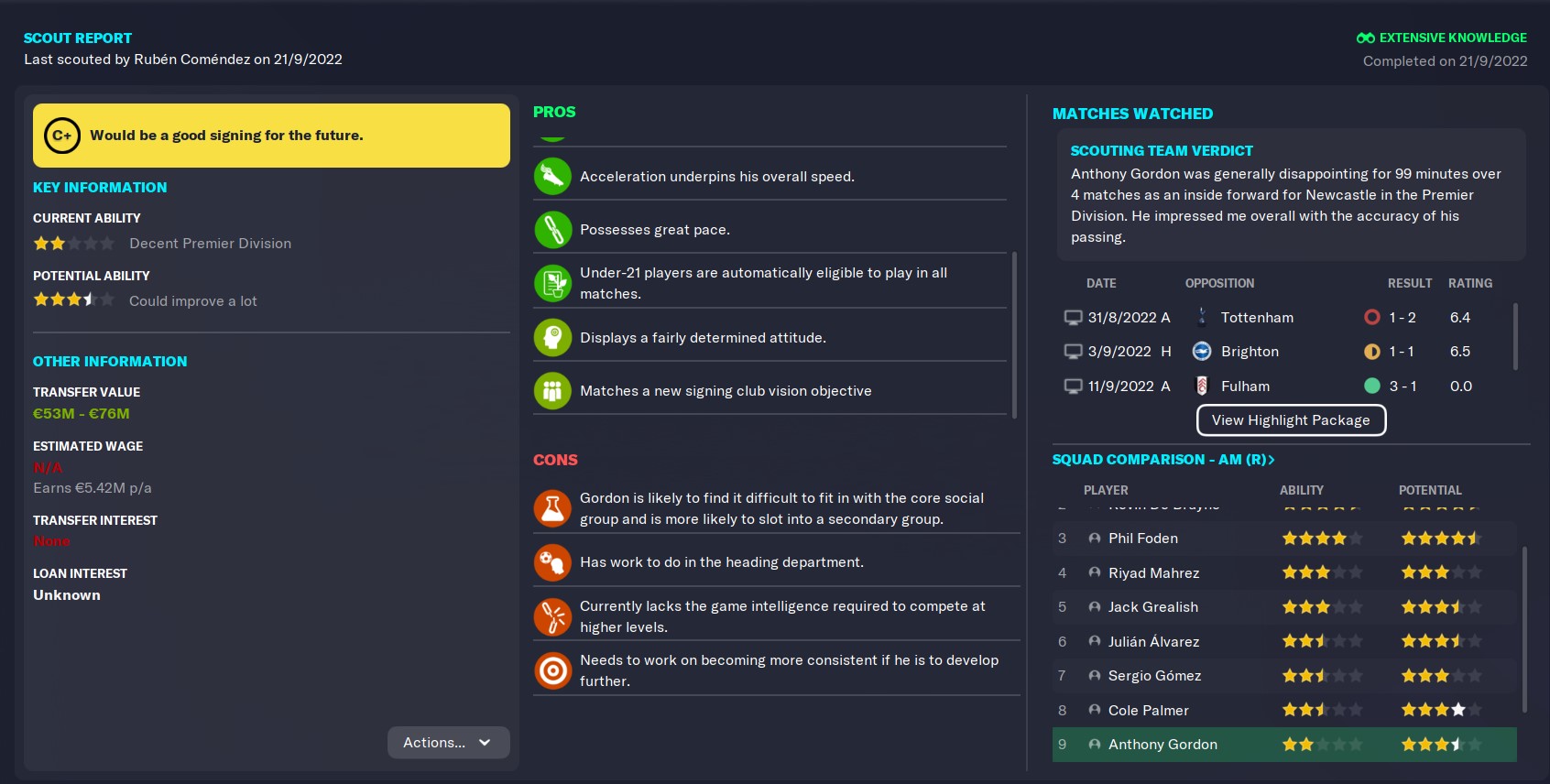Viewport: 1550px width, 784px height.
Task: Click the Fulham opposition name
Action: pyautogui.click(x=1245, y=387)
